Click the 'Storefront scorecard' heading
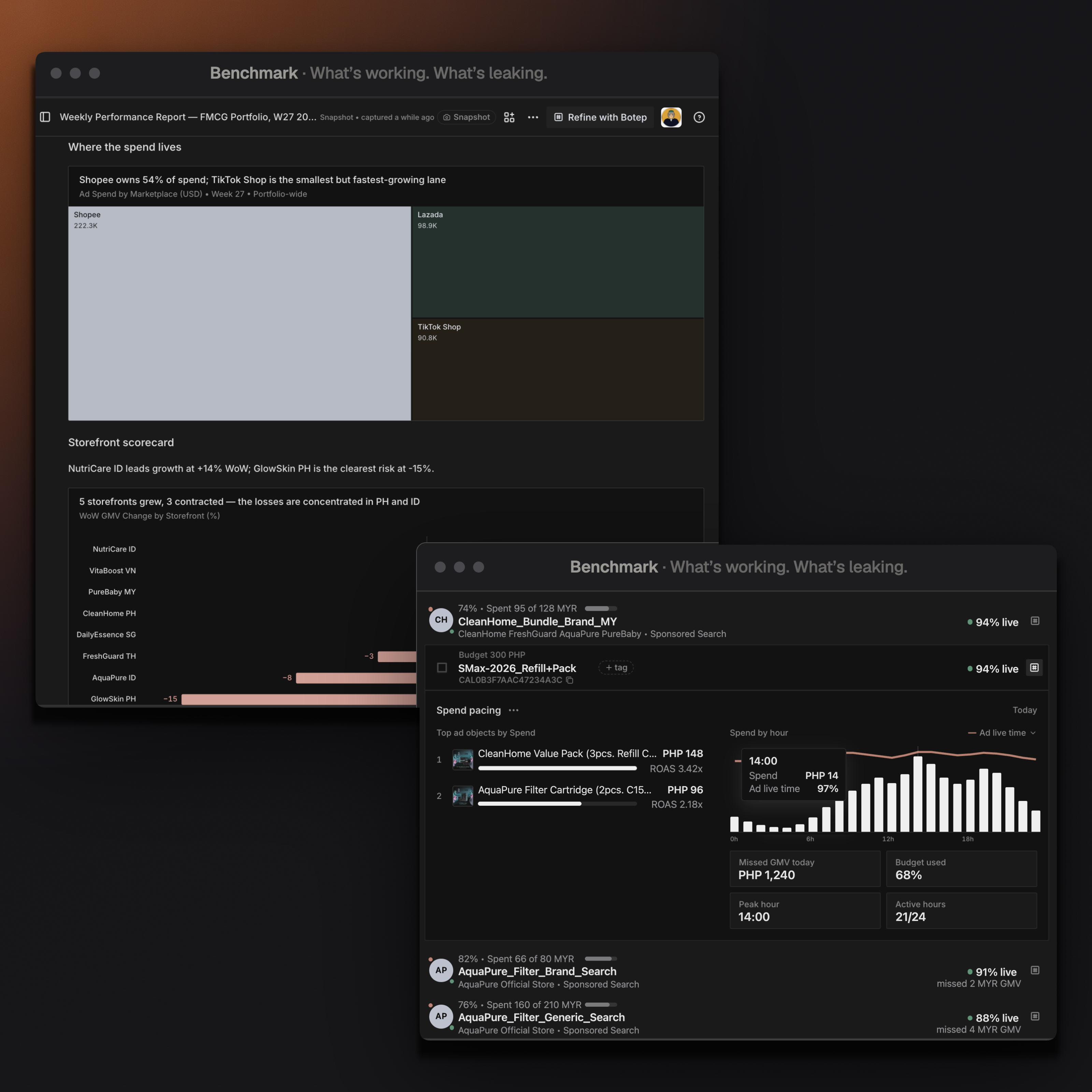 tap(121, 443)
